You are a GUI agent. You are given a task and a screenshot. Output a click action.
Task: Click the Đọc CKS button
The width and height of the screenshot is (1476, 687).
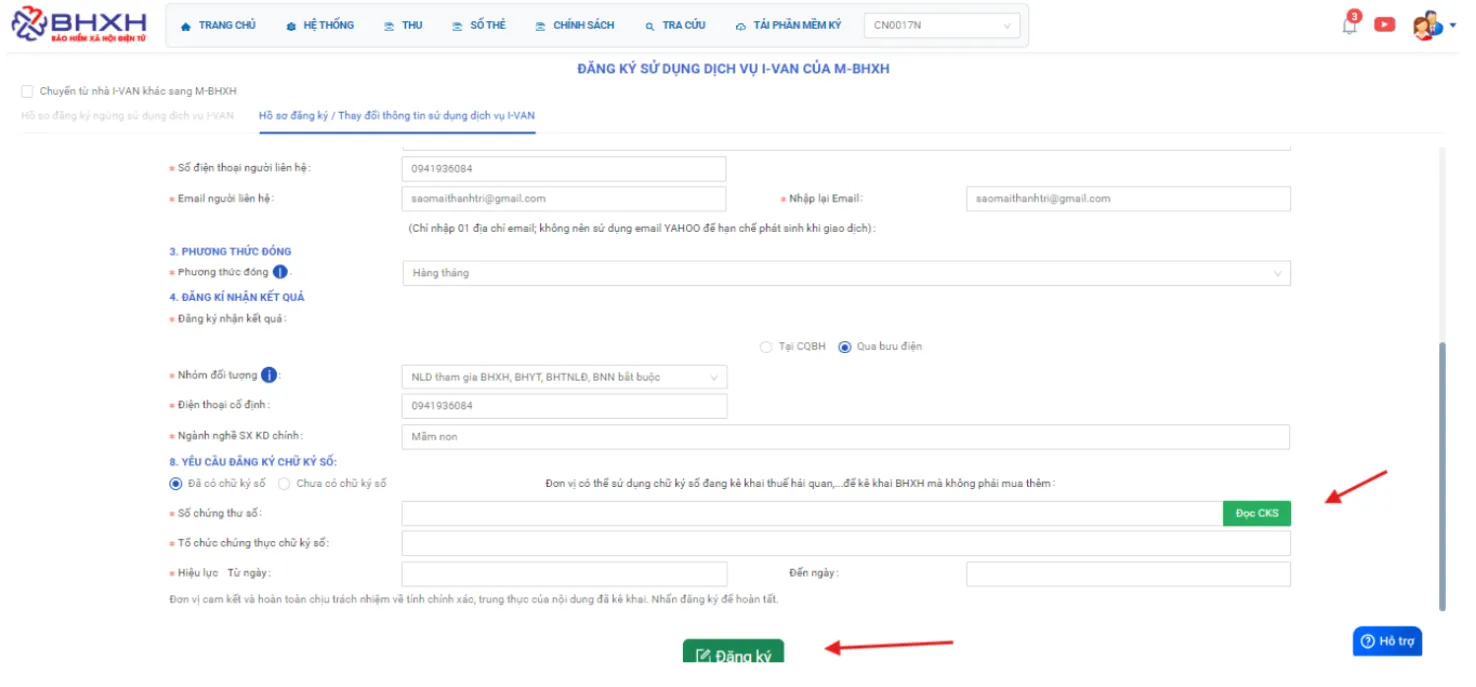point(1257,513)
